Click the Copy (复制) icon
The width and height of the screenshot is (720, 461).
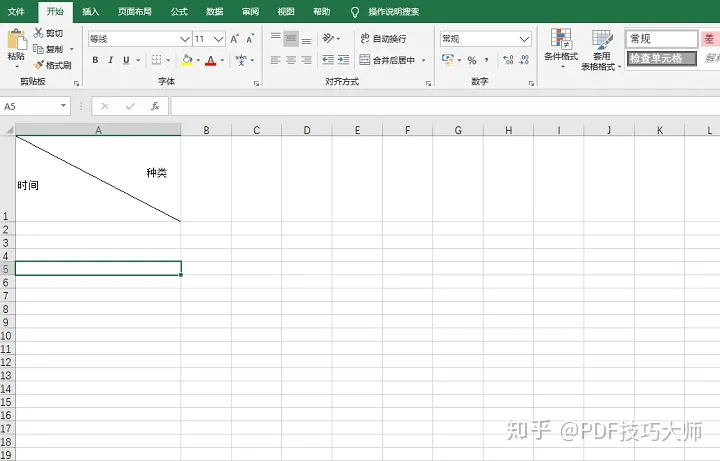[39, 49]
